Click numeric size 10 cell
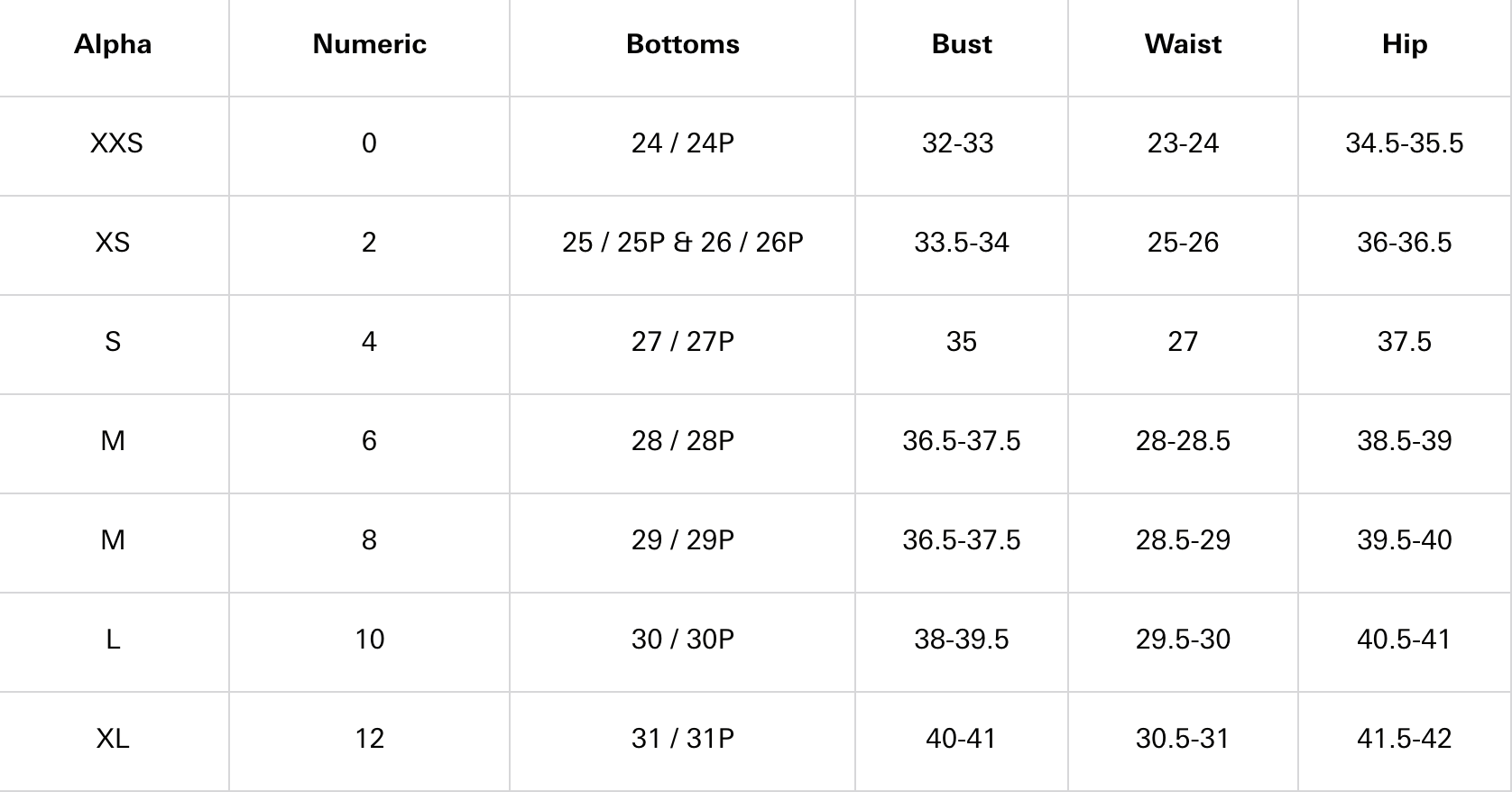Viewport: 1512px width, 792px height. [369, 640]
